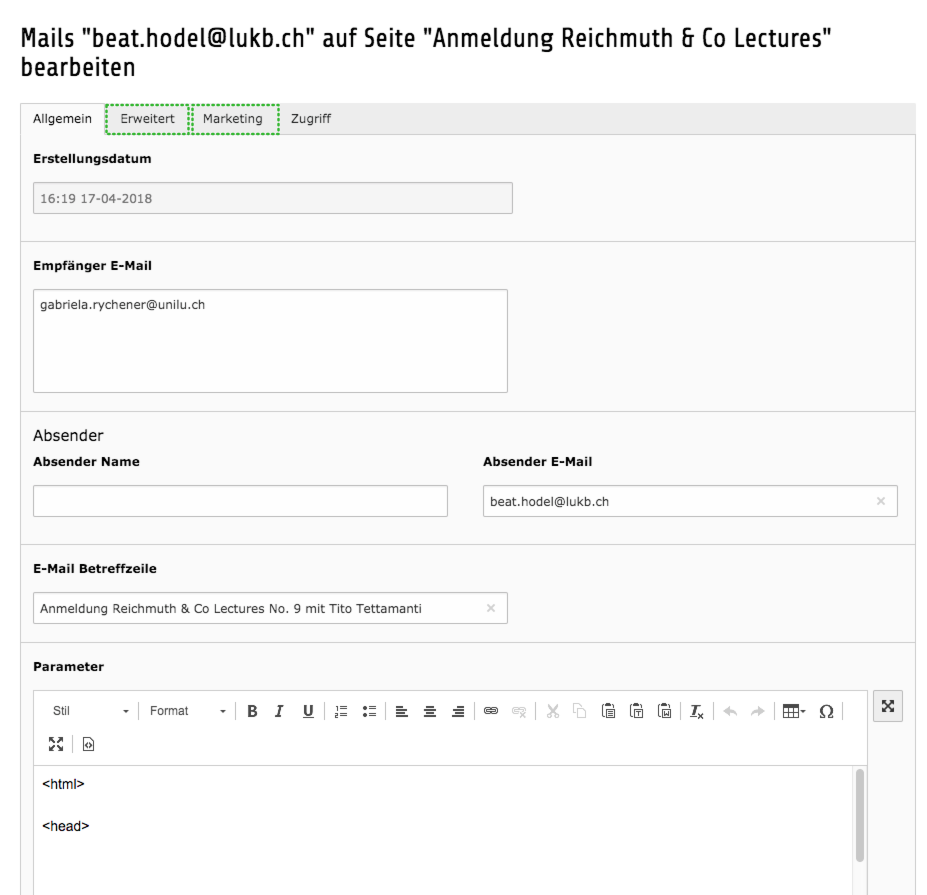Open the Zugriff tab
Screen dimensions: 927x895
coord(311,119)
